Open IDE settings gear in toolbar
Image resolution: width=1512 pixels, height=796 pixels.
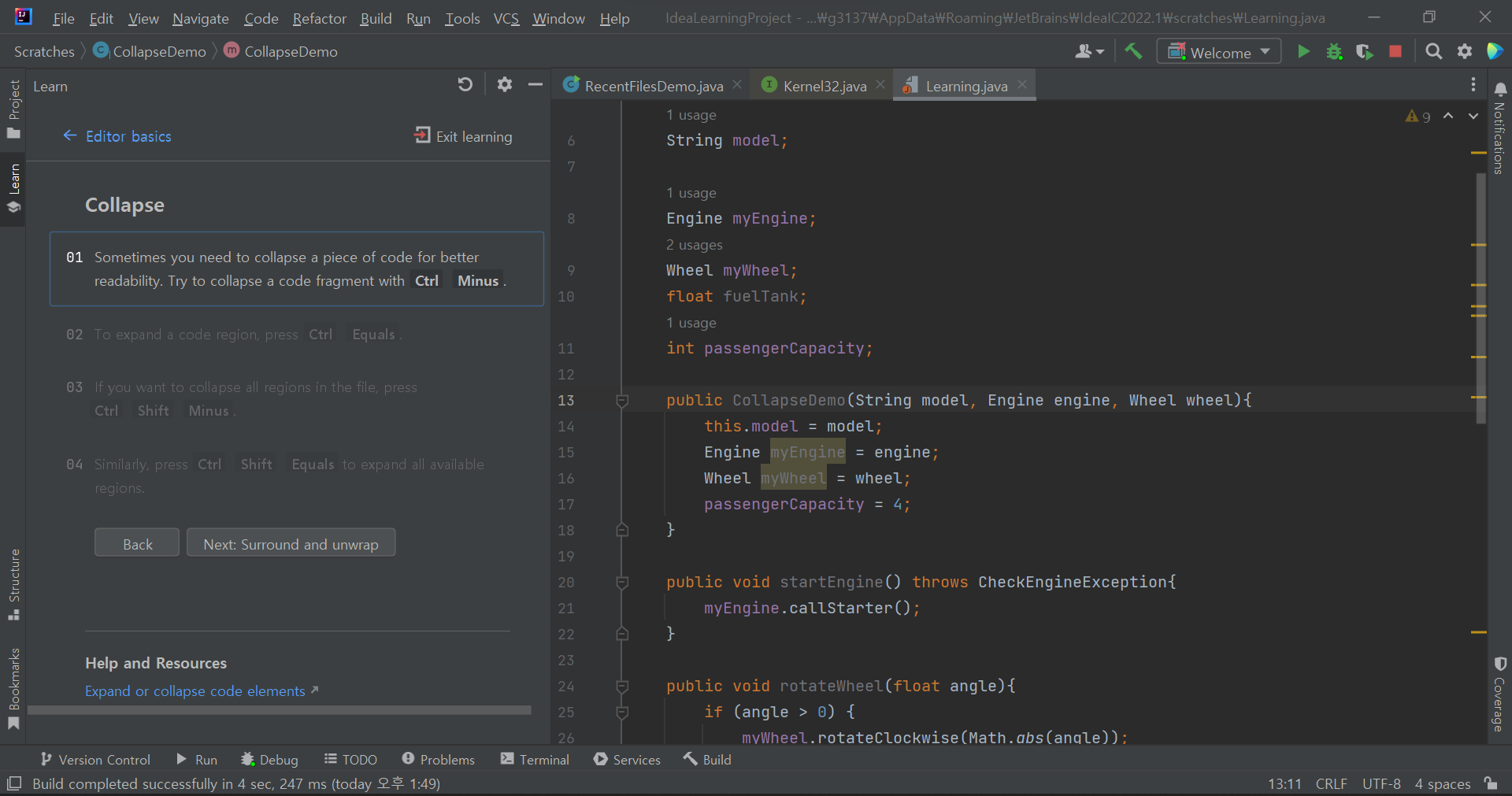(x=1465, y=51)
